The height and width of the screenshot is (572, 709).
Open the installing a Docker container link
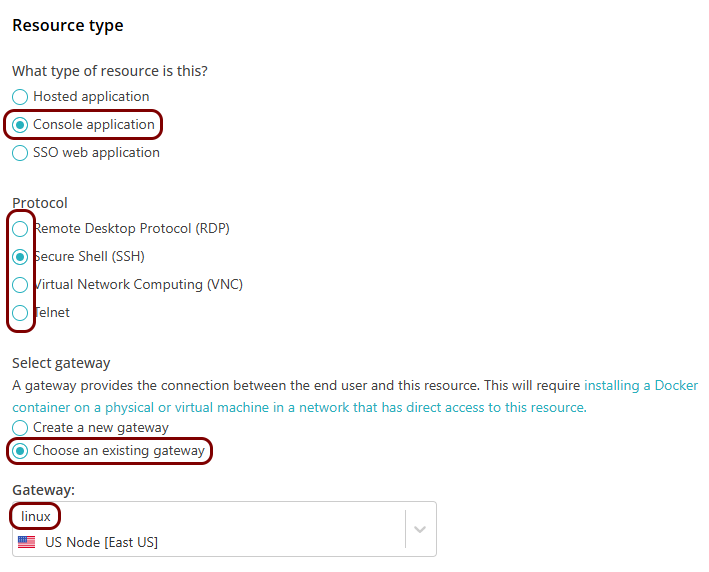point(641,385)
